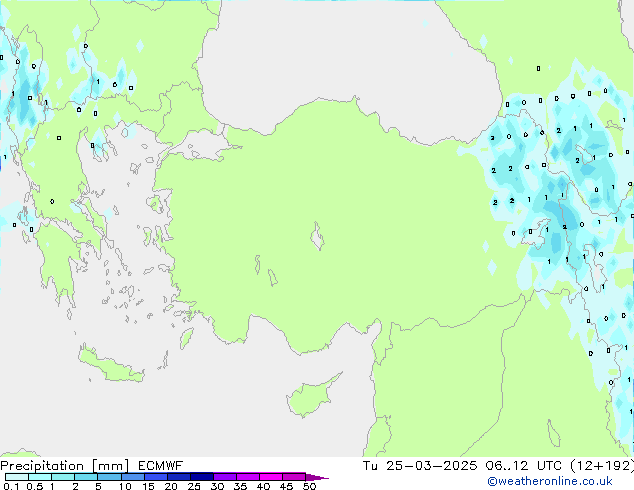This screenshot has width=634, height=490.
Task: Click the '10' legend value
Action: [125, 486]
